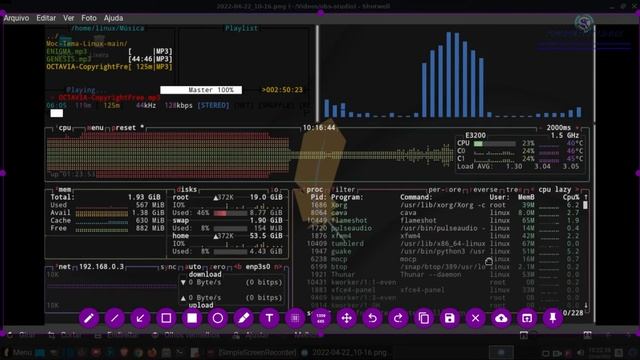This screenshot has height=360, width=640.
Task: Pin the capture to the desktop
Action: coord(553,318)
